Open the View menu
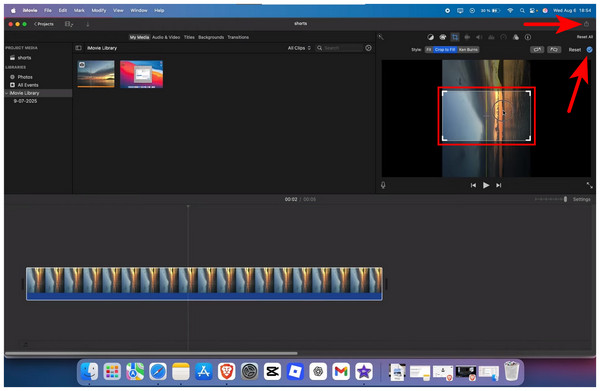 tap(118, 10)
